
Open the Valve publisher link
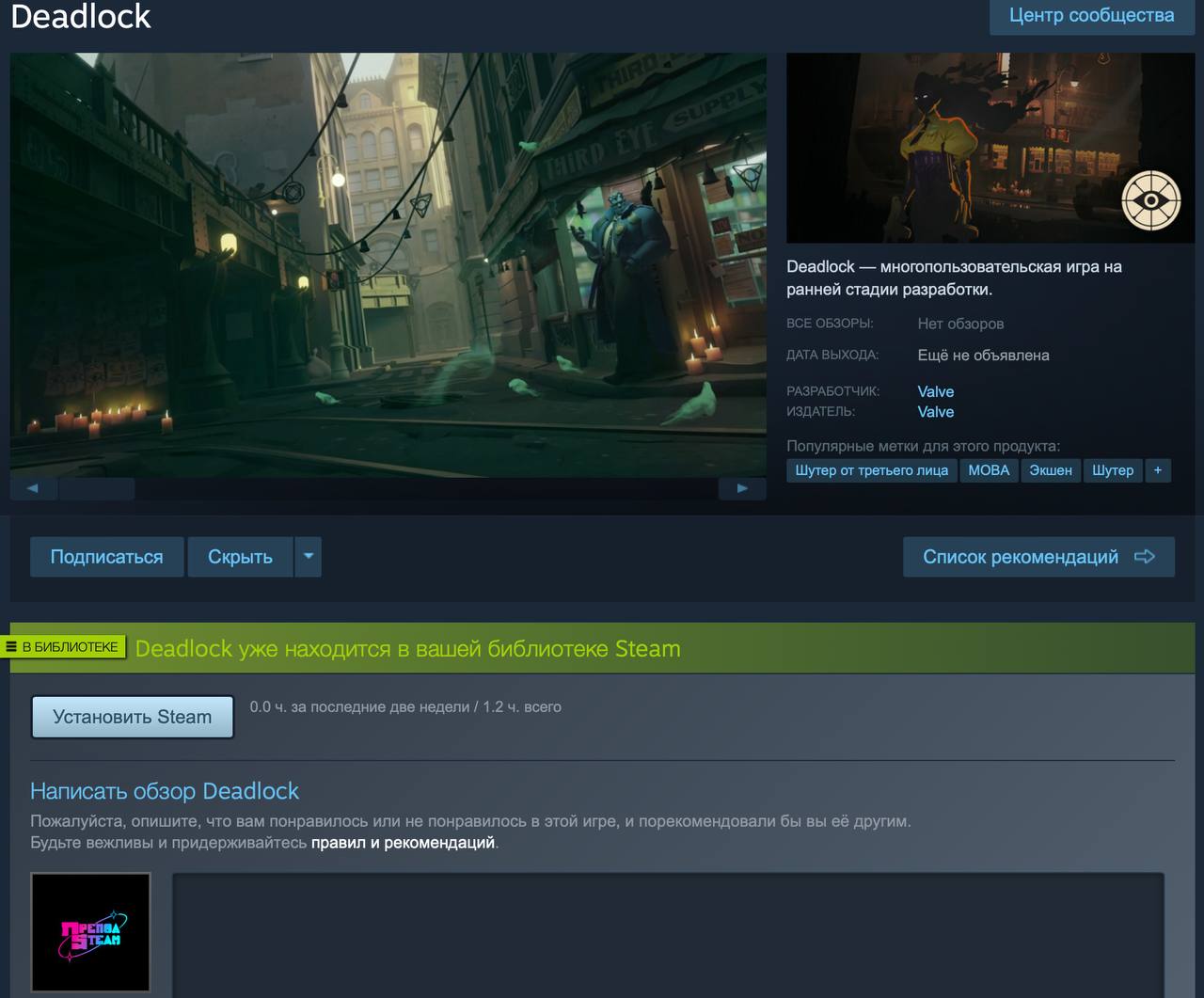[936, 412]
